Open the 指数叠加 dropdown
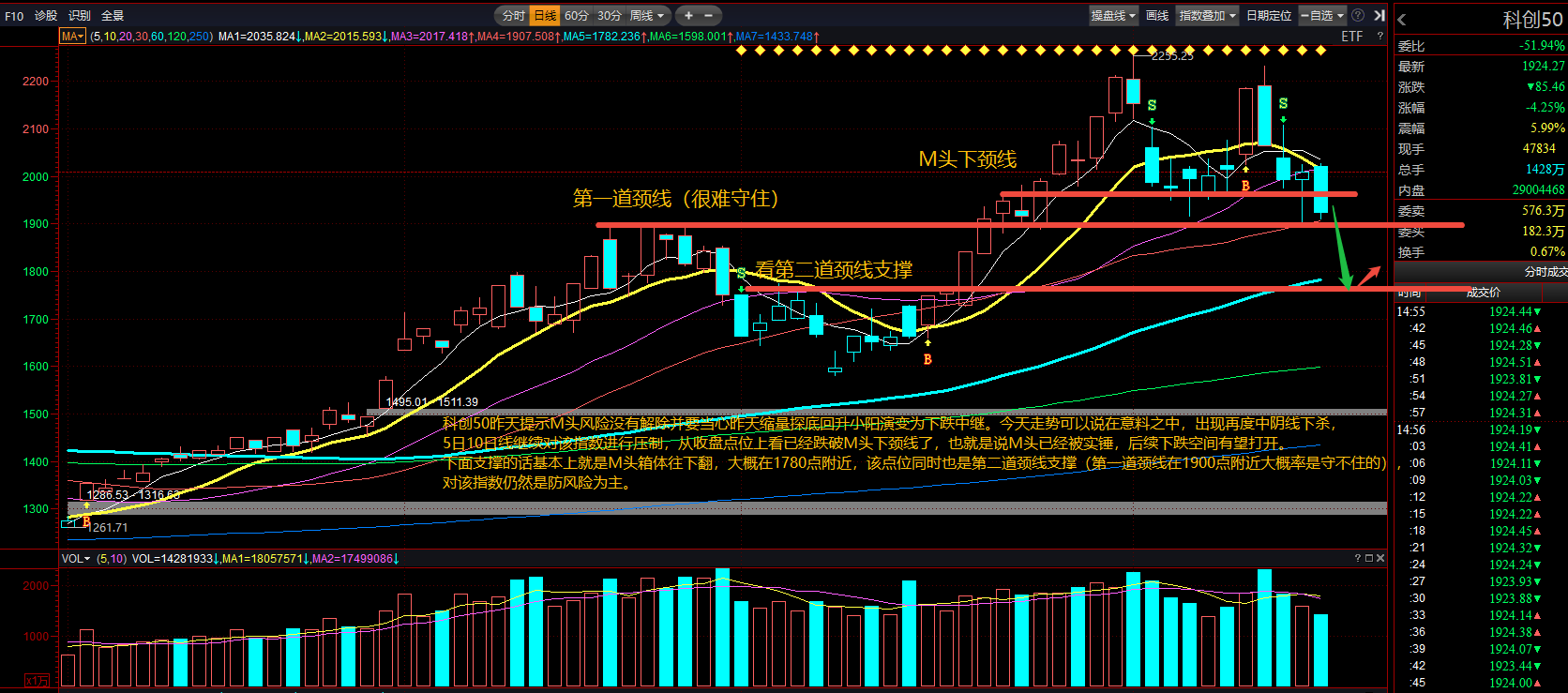This screenshot has width=1568, height=693. tap(1207, 15)
